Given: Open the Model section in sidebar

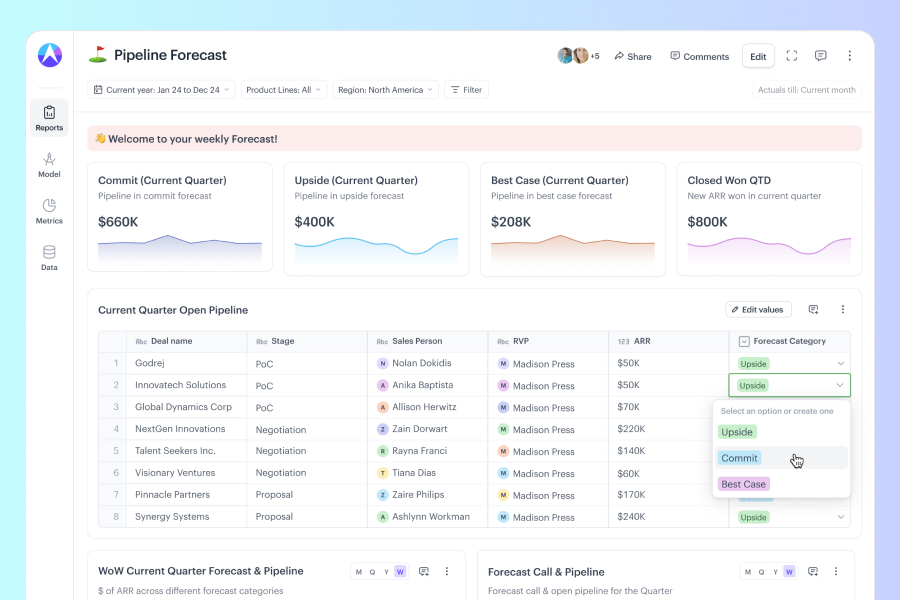Looking at the screenshot, I should click(x=49, y=164).
